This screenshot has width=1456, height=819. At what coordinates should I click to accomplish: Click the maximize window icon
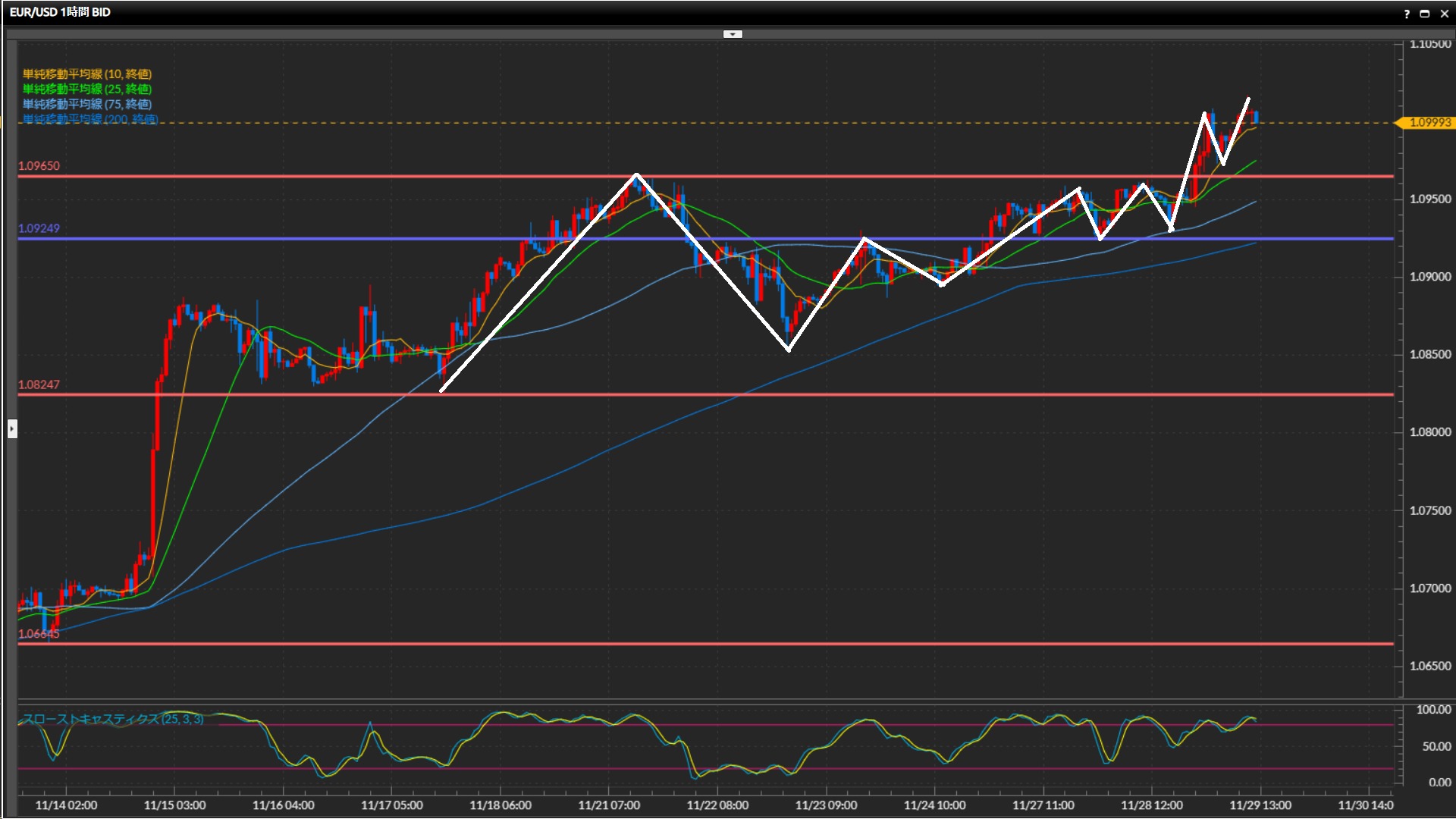pyautogui.click(x=1424, y=14)
